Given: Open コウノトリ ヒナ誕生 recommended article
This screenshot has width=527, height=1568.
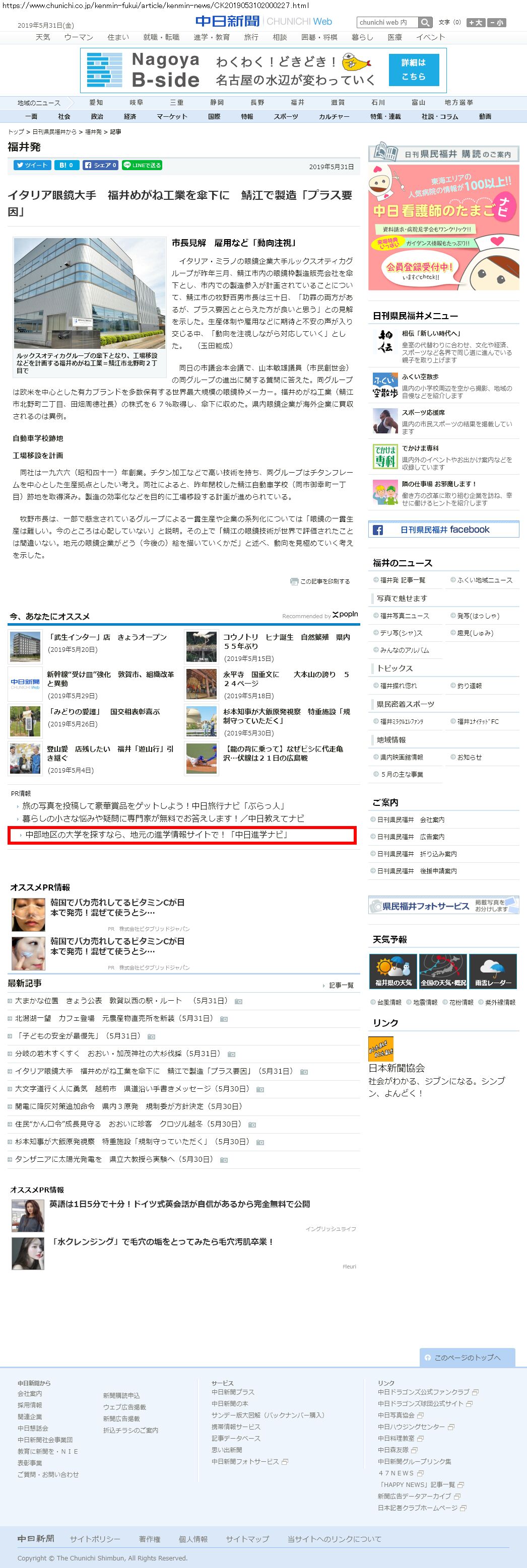Looking at the screenshot, I should pyautogui.click(x=286, y=642).
